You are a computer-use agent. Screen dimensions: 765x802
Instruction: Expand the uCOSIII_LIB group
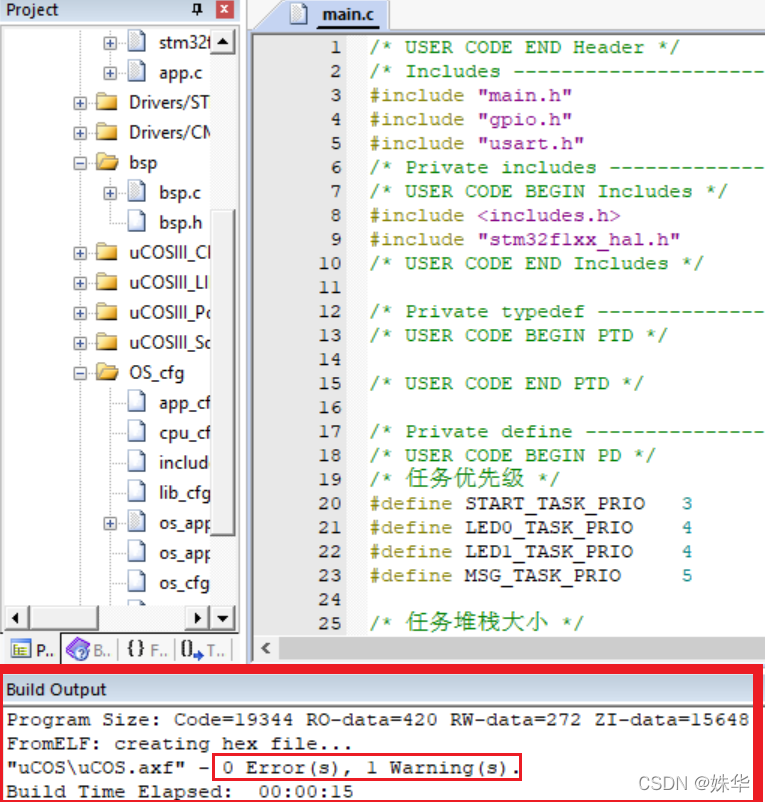pos(80,283)
